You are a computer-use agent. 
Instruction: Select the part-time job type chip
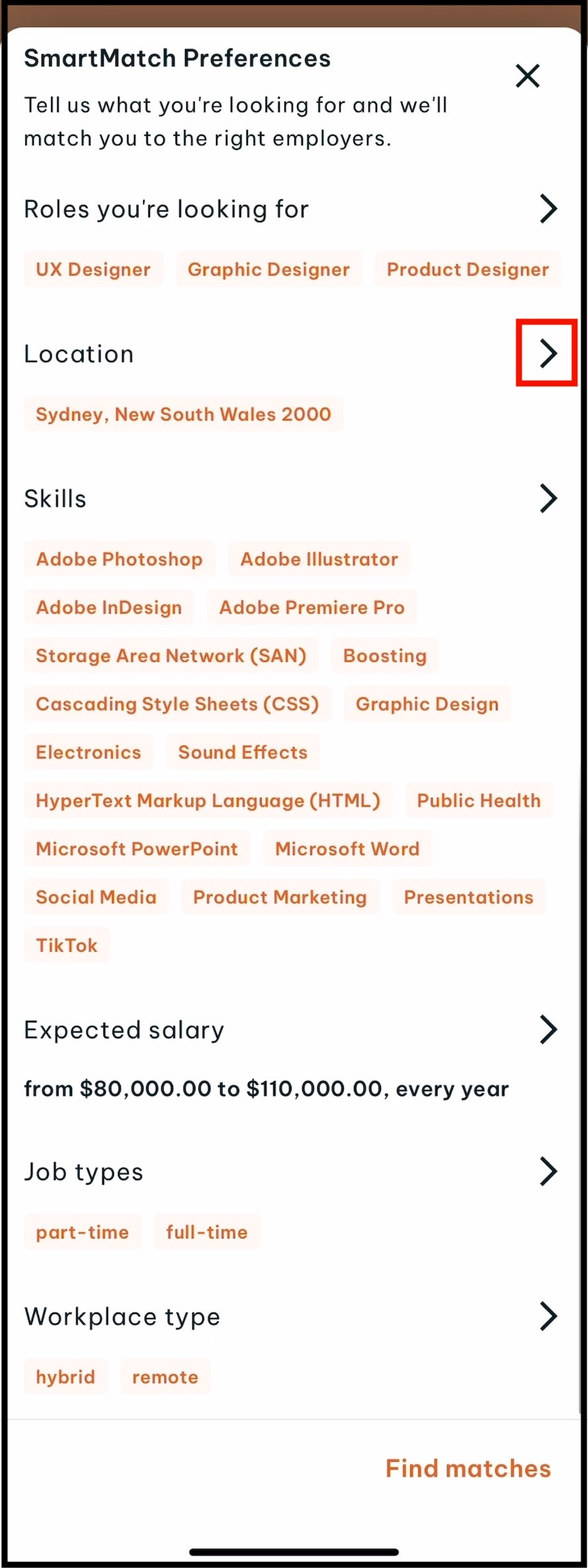(x=82, y=1232)
